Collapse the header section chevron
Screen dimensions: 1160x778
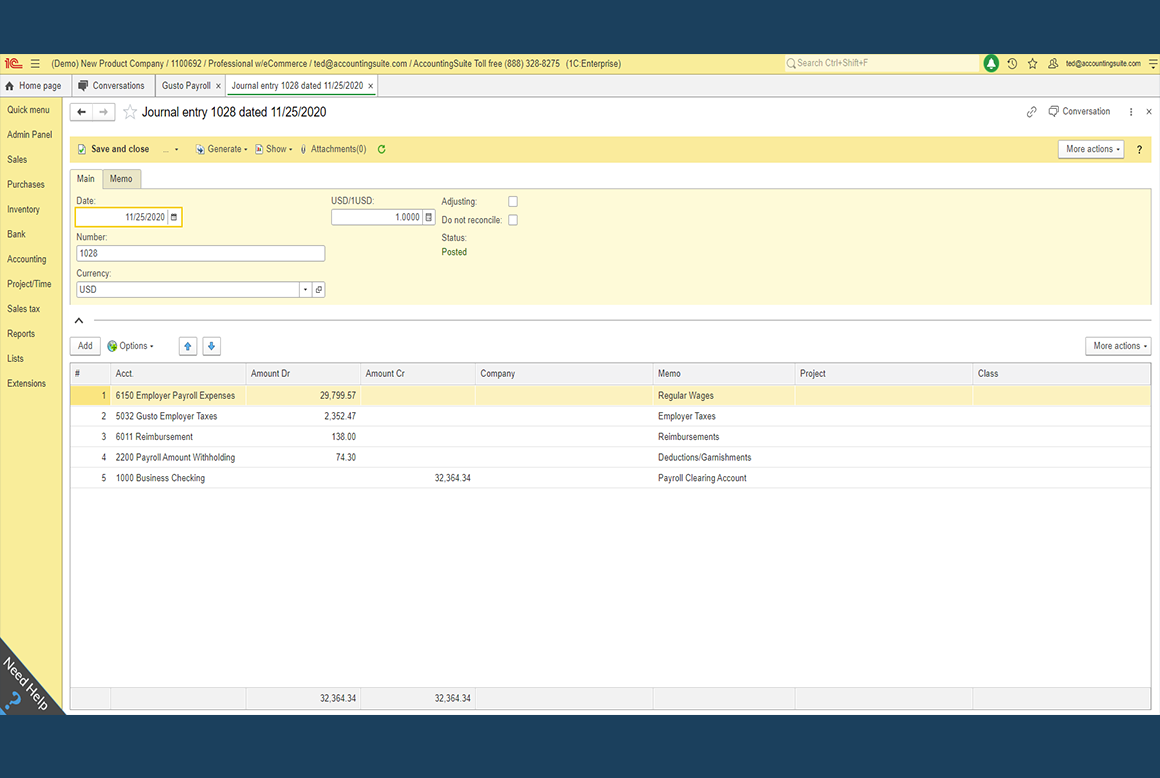79,320
